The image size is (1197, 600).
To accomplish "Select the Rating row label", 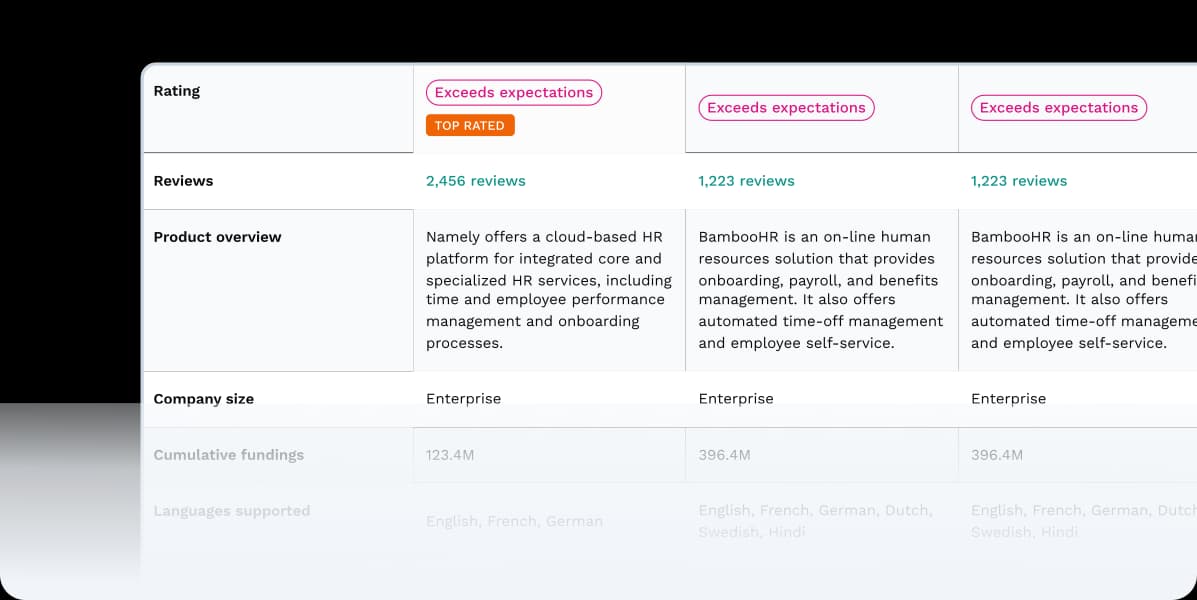I will click(177, 91).
